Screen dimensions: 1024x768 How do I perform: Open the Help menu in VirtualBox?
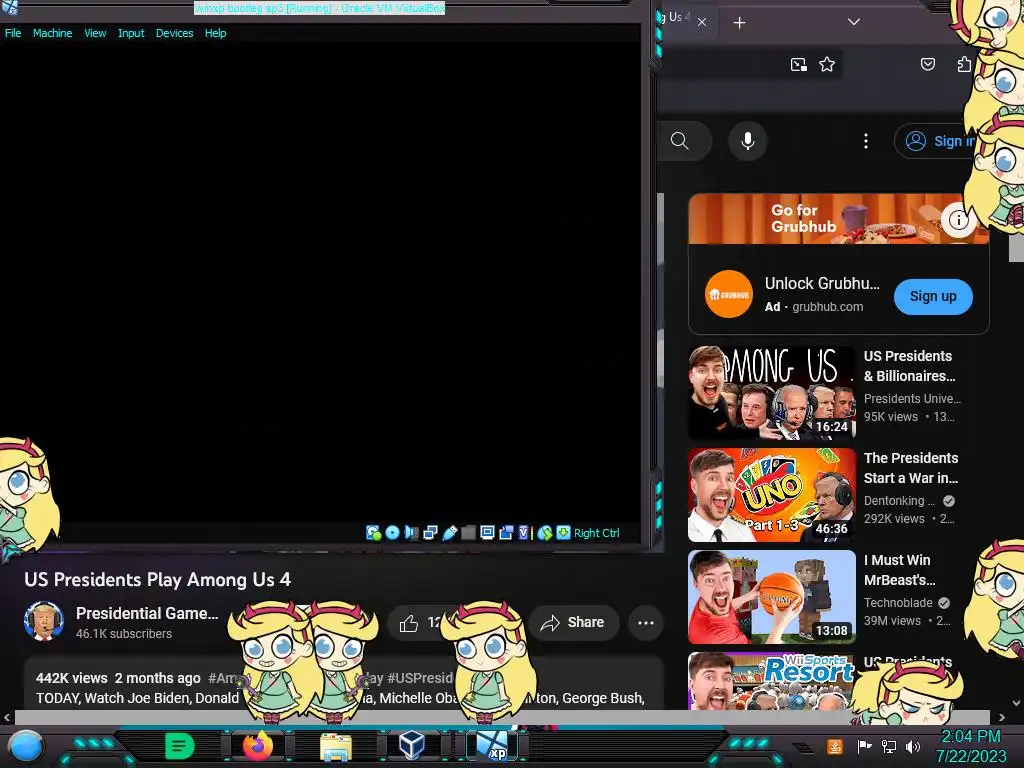[216, 33]
